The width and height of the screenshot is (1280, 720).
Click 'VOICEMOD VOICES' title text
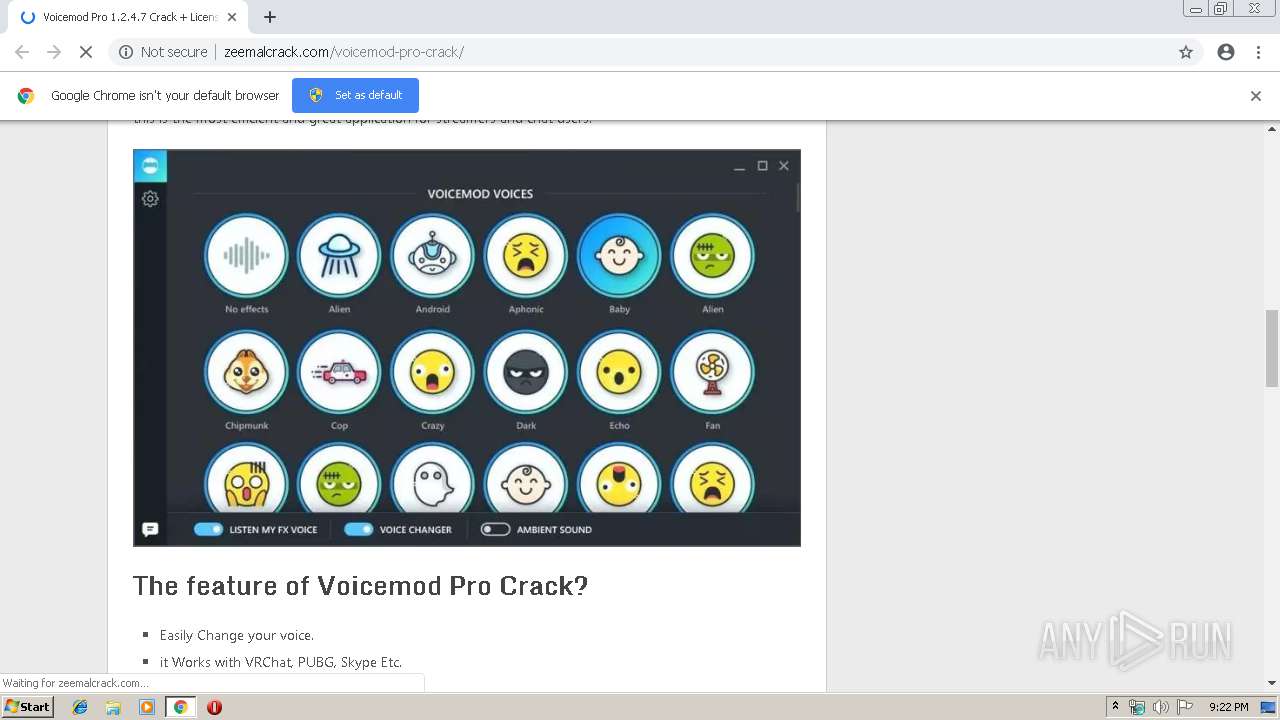(480, 194)
